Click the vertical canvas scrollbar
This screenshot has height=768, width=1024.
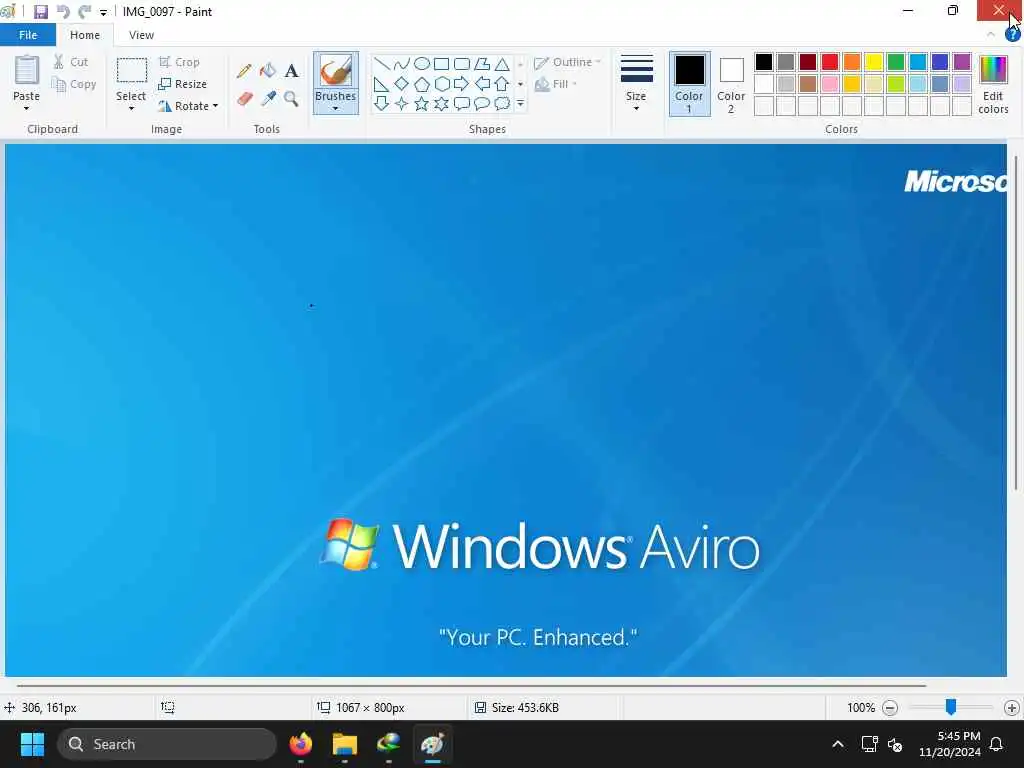(1016, 323)
